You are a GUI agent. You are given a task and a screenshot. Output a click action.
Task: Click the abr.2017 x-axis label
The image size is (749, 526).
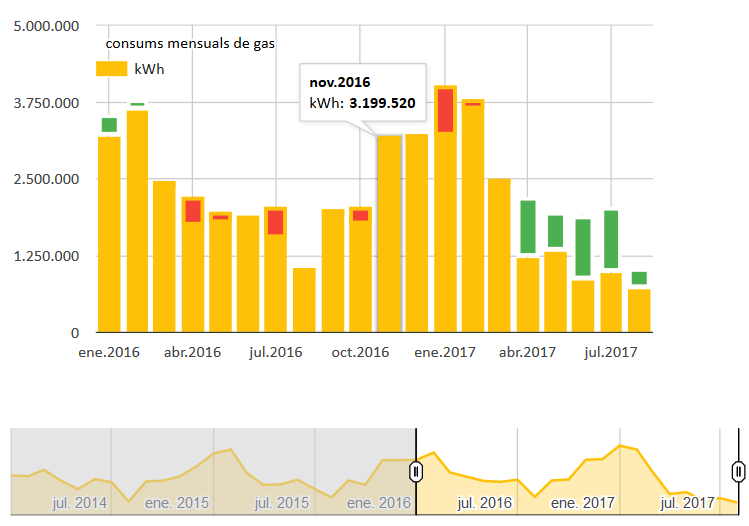pyautogui.click(x=527, y=353)
